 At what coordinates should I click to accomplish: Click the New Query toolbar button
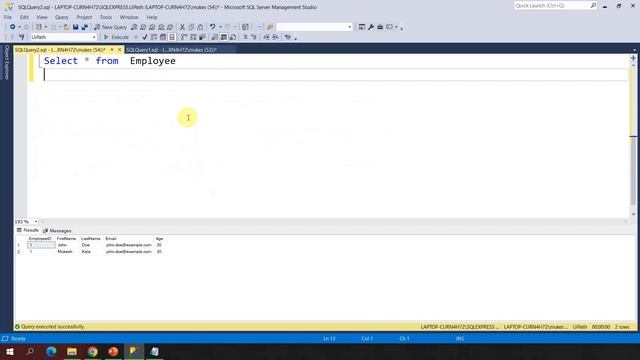pyautogui.click(x=110, y=27)
